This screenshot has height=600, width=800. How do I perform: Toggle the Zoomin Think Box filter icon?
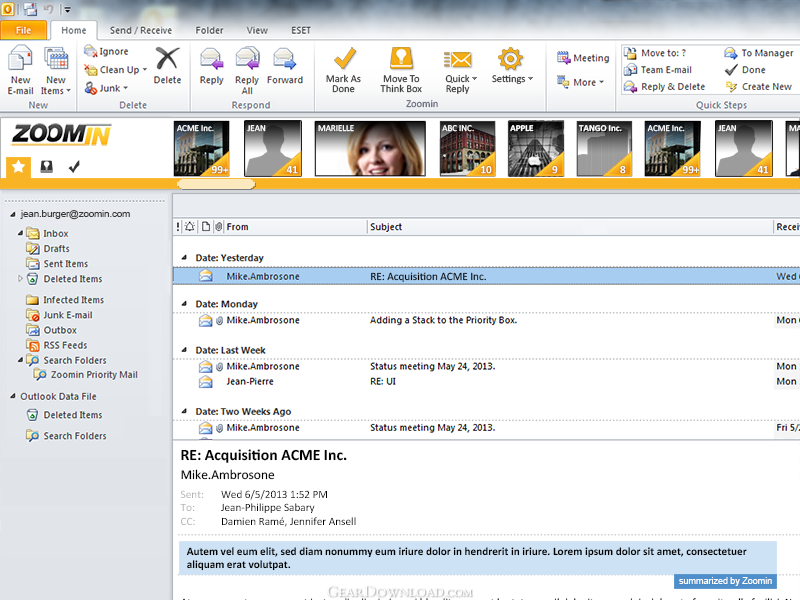(46, 167)
